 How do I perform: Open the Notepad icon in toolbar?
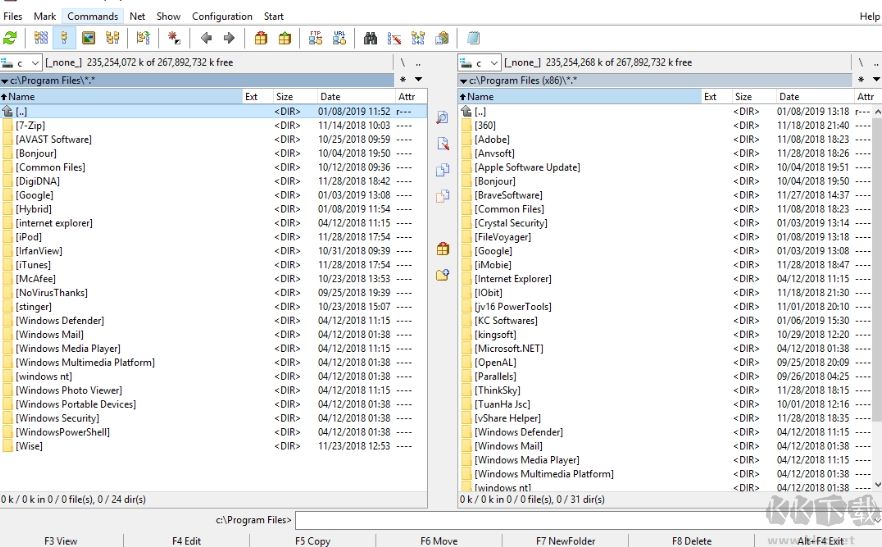click(x=473, y=38)
